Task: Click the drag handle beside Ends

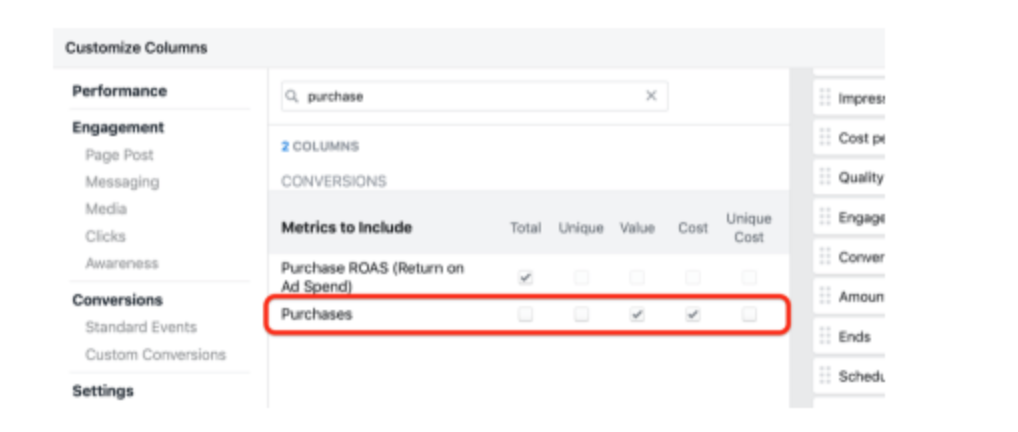Action: [825, 336]
